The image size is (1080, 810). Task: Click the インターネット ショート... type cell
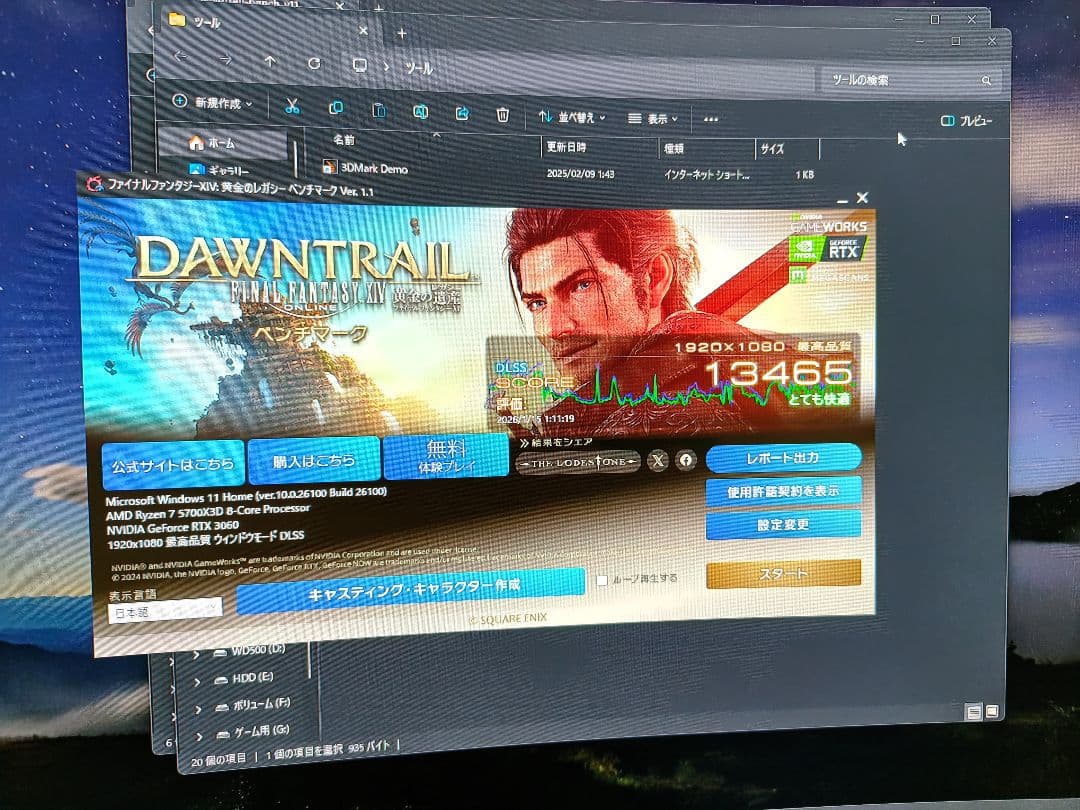click(x=706, y=175)
